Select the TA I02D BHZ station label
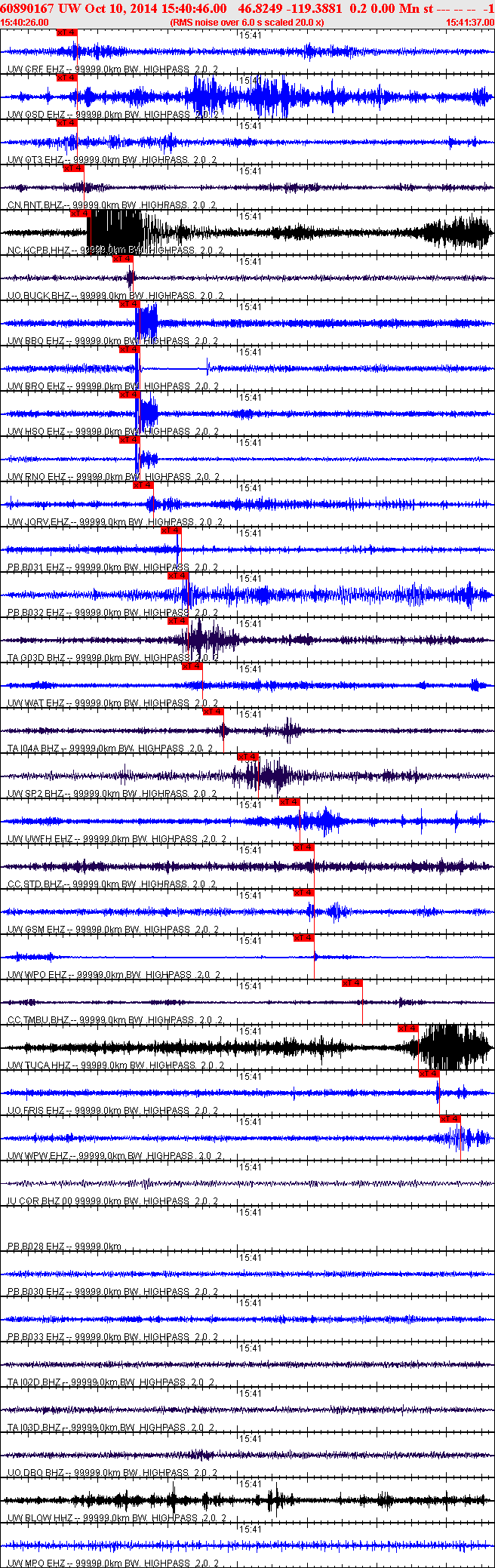 click(x=35, y=1382)
